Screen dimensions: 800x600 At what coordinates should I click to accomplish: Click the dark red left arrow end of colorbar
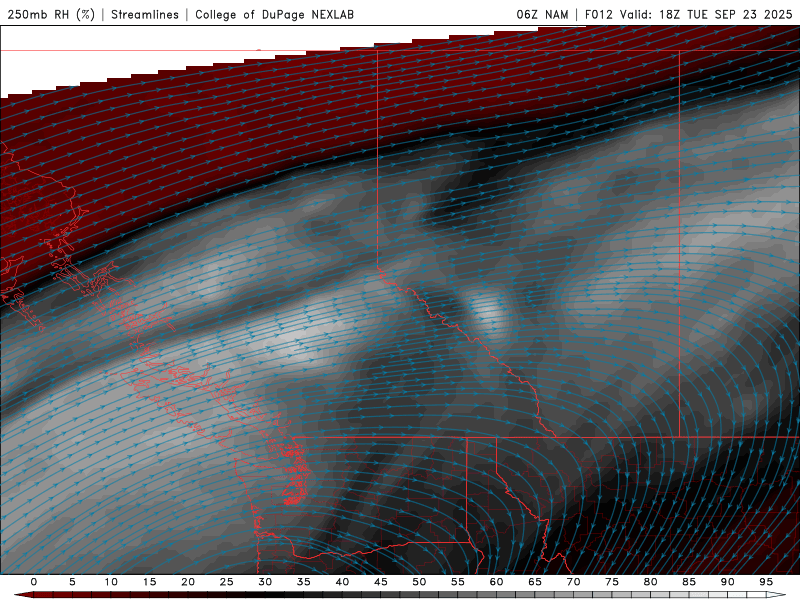pos(23,595)
